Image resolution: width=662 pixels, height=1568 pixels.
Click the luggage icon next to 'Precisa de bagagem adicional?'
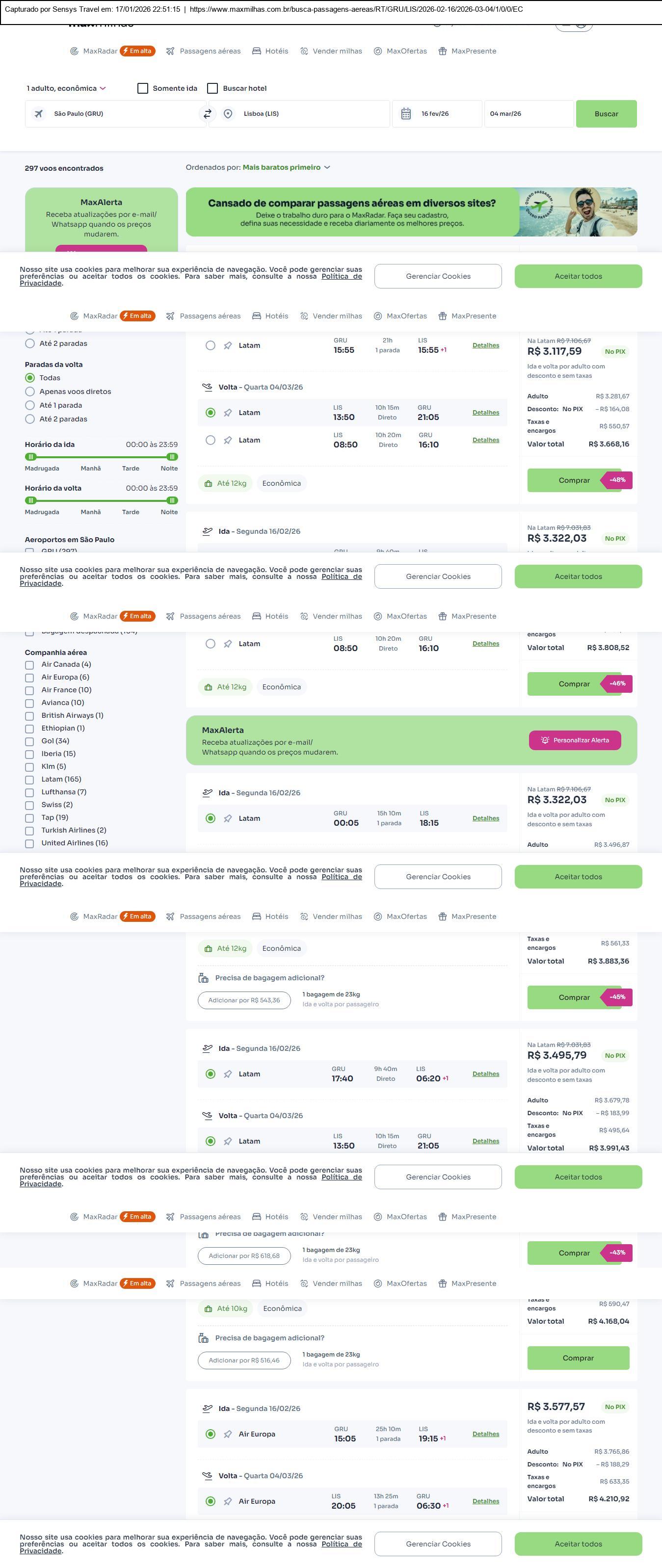204,978
